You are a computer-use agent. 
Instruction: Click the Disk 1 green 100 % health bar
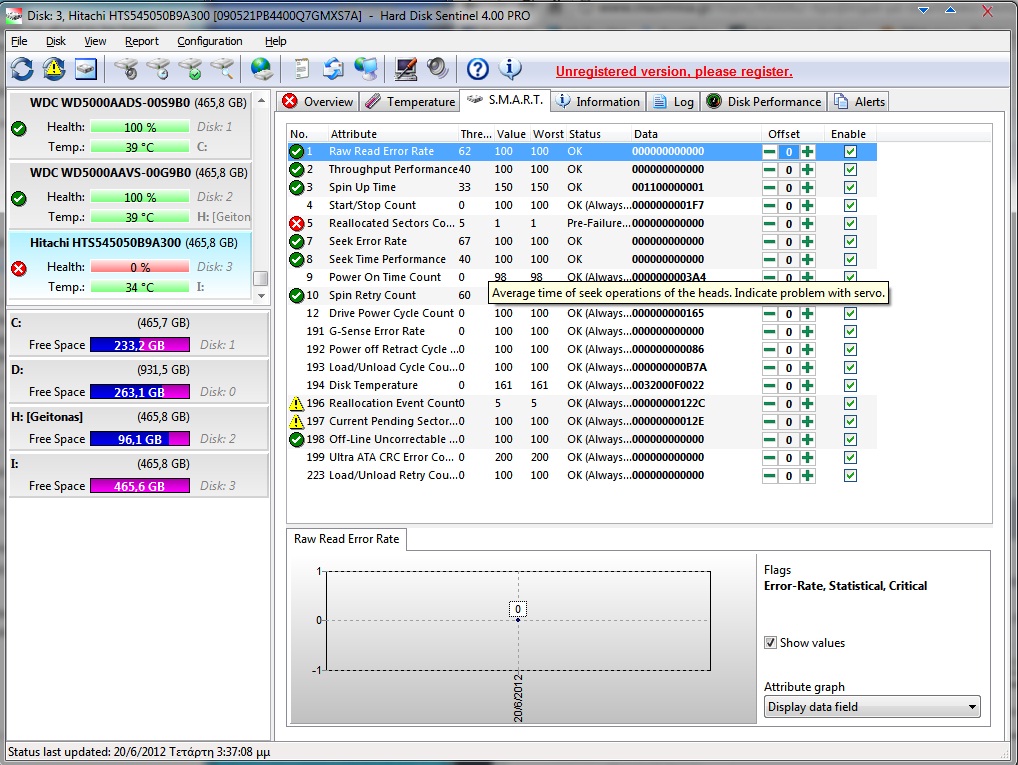click(140, 127)
